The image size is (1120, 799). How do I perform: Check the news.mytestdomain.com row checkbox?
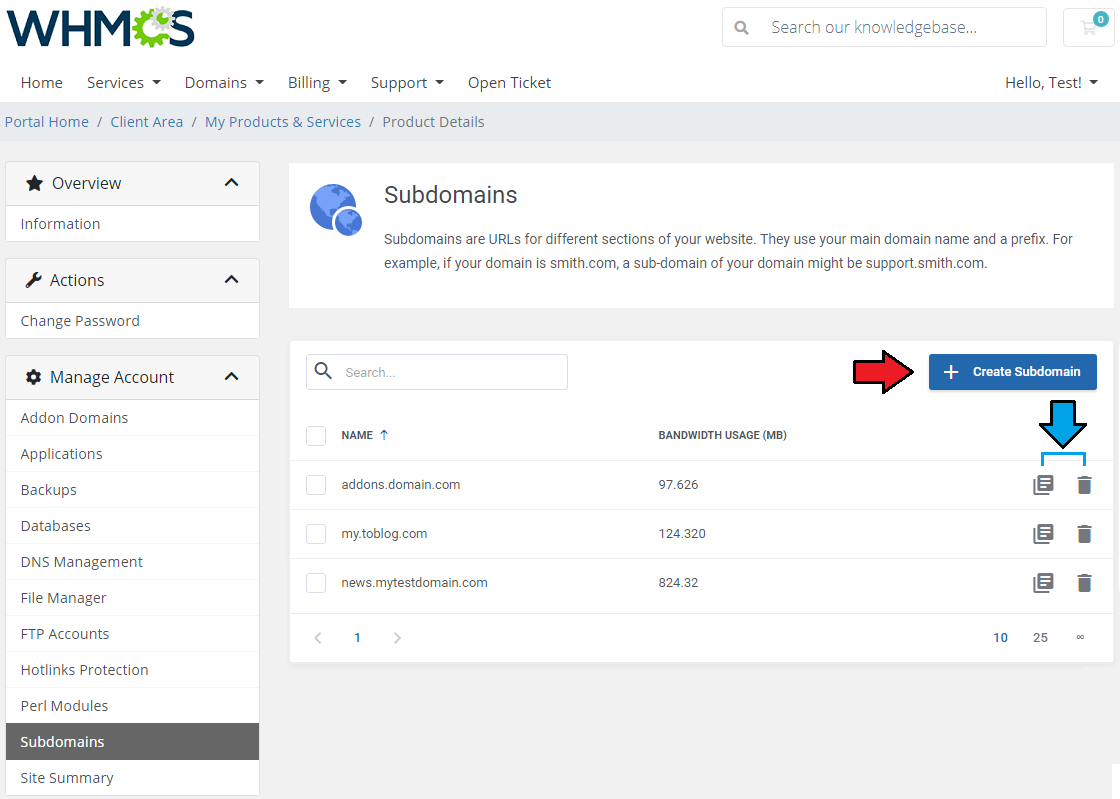(316, 583)
